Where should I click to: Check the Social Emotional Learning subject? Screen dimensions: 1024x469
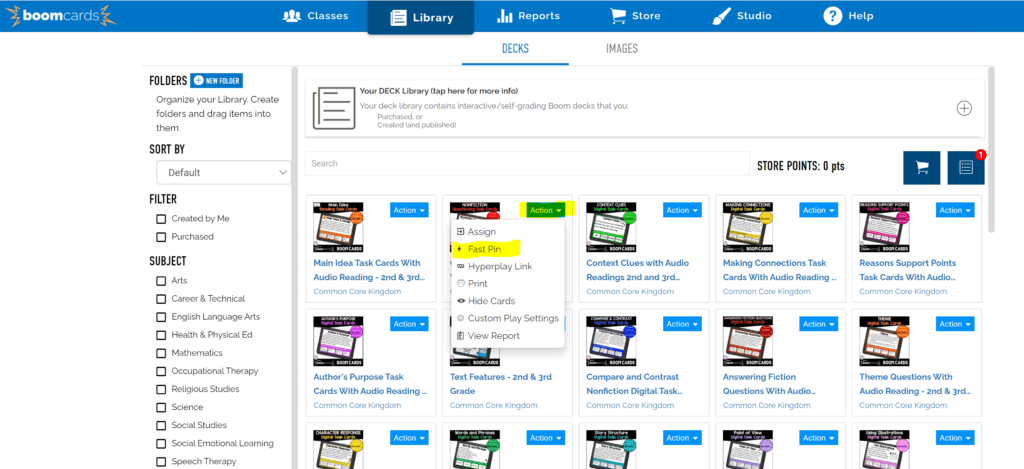click(x=161, y=444)
